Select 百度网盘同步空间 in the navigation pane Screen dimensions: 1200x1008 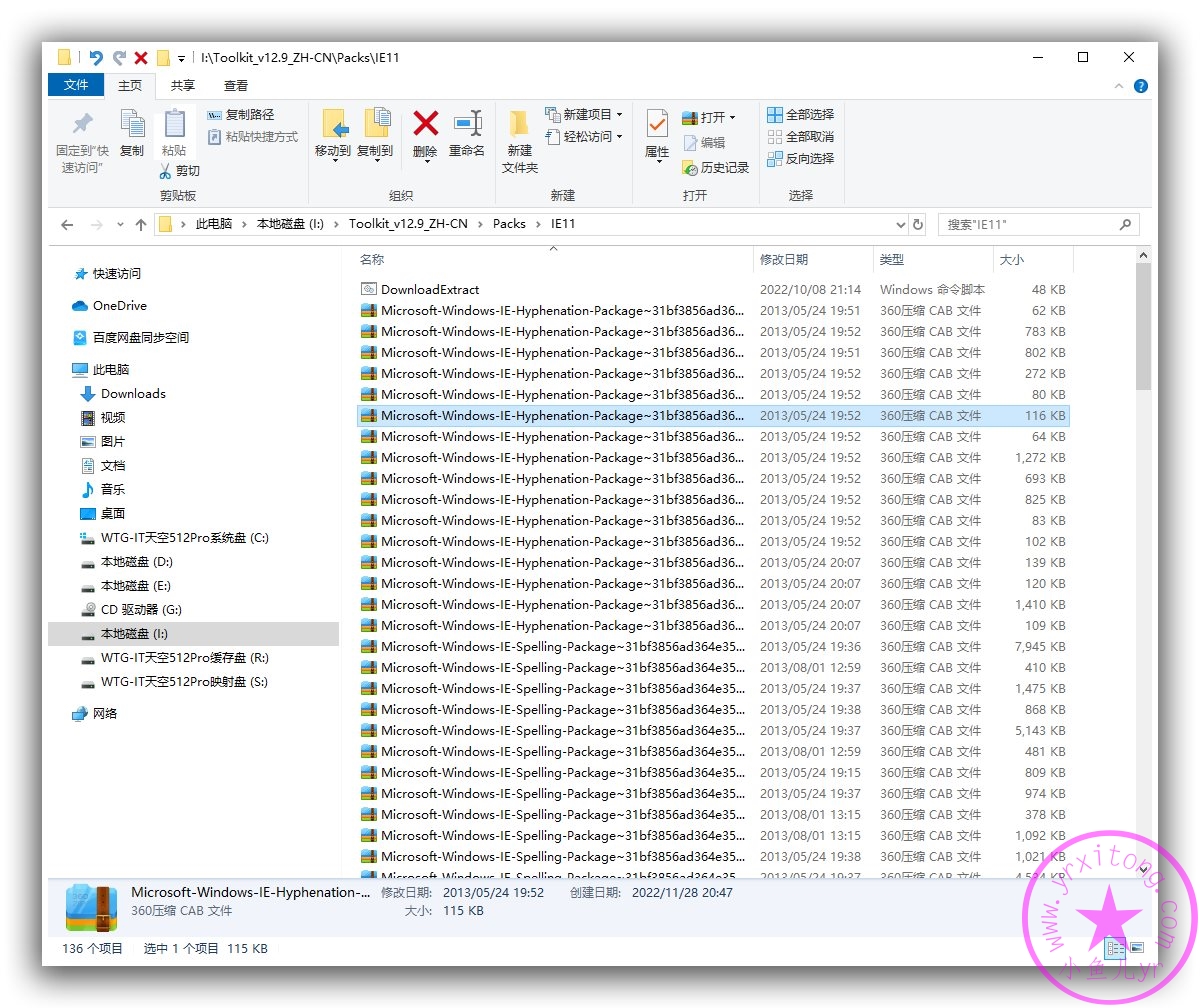(x=131, y=338)
